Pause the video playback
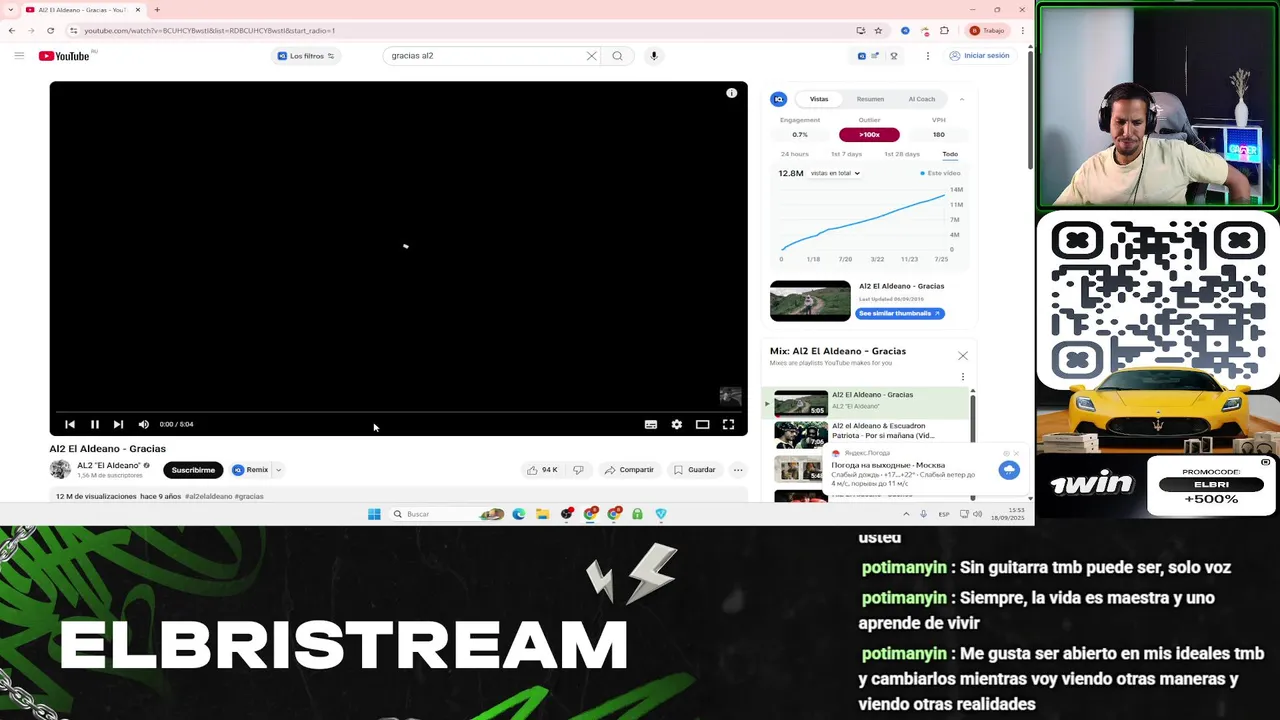The image size is (1280, 720). [x=95, y=424]
